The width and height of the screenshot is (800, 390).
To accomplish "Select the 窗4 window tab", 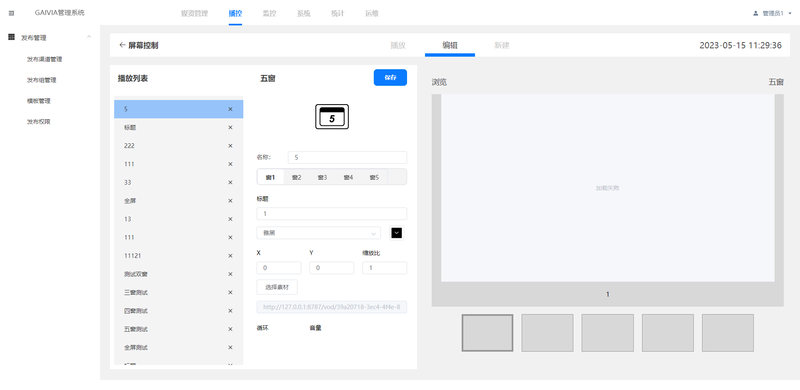I will [348, 177].
